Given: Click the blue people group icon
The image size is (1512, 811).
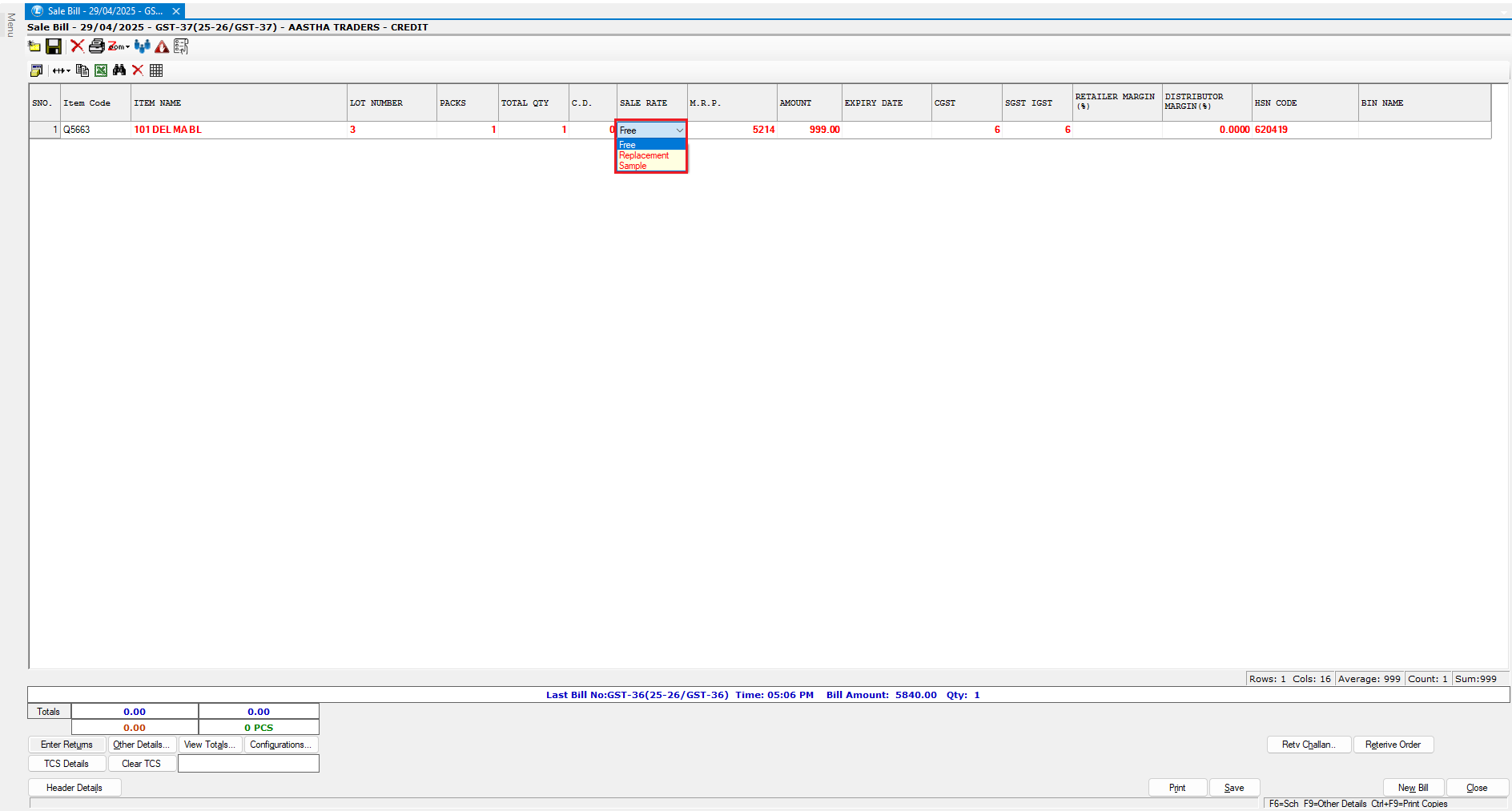Looking at the screenshot, I should tap(143, 46).
